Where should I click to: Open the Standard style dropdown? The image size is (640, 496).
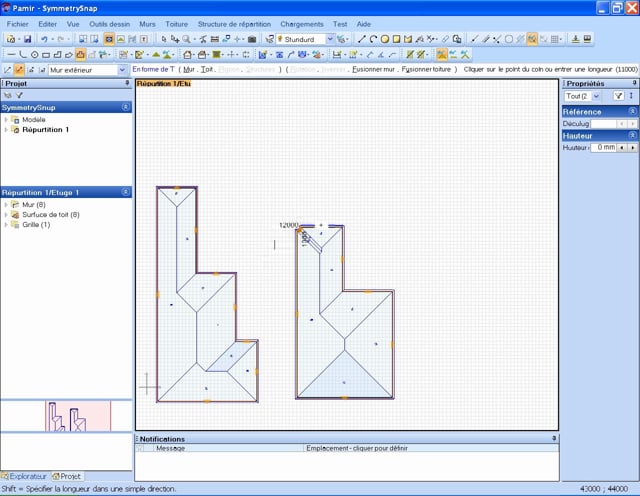pos(330,39)
